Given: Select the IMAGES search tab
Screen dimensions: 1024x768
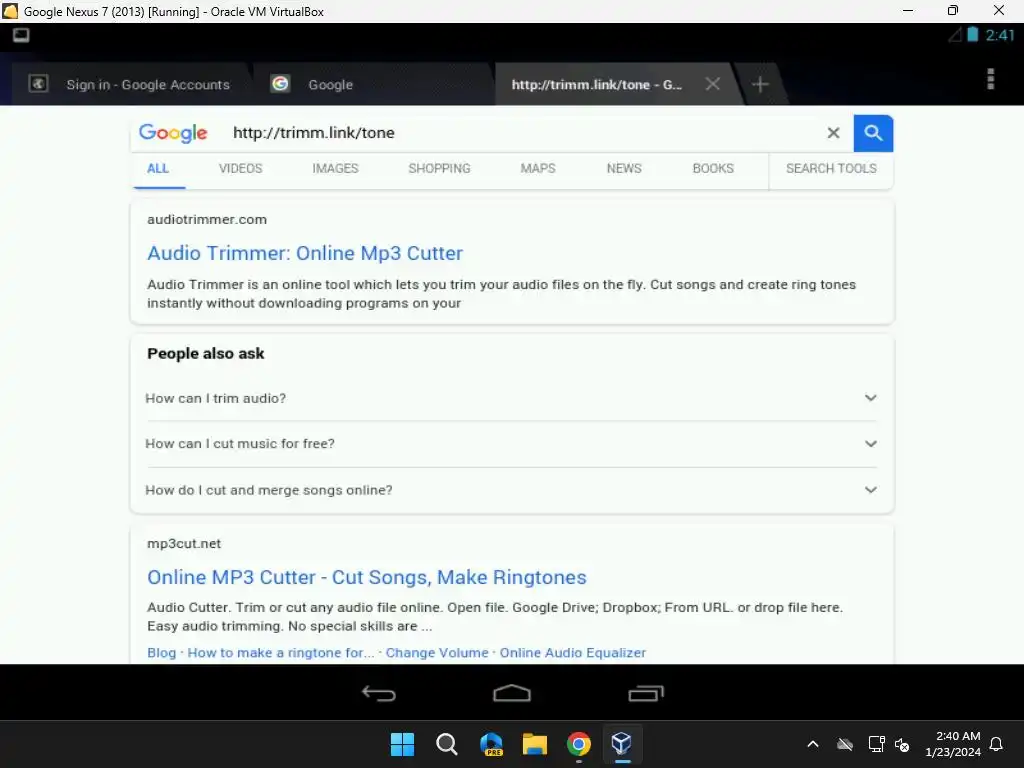Looking at the screenshot, I should point(335,168).
